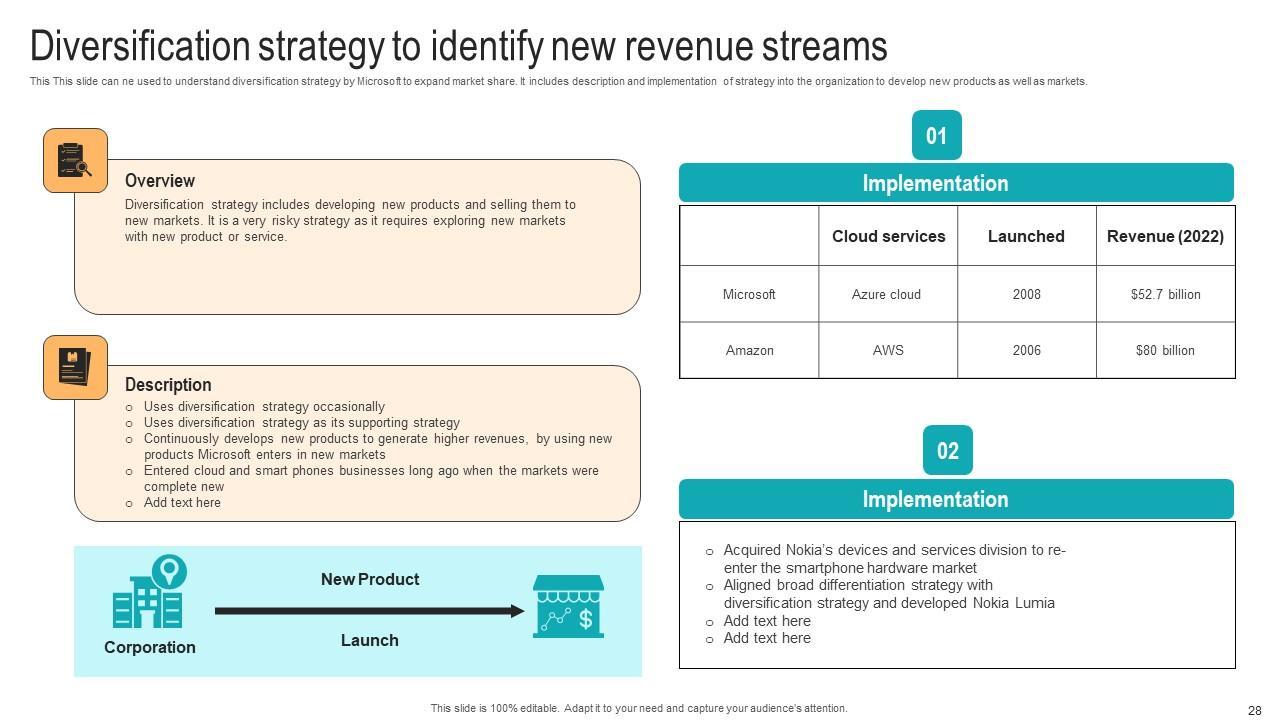1280x720 pixels.
Task: Select the "Continuously develops new products" bullet
Action: (x=378, y=446)
